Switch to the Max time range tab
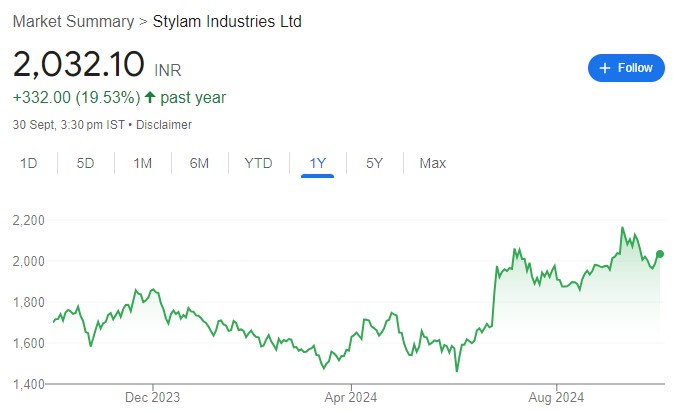The width and height of the screenshot is (676, 411). click(432, 163)
